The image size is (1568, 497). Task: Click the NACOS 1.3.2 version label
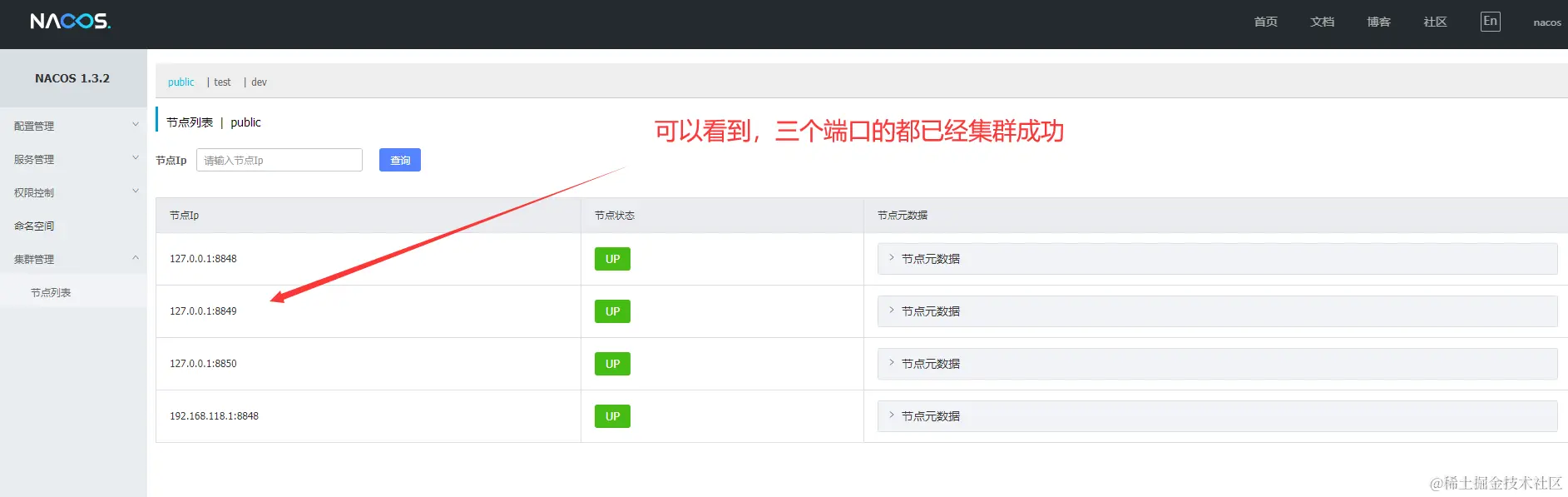(72, 78)
